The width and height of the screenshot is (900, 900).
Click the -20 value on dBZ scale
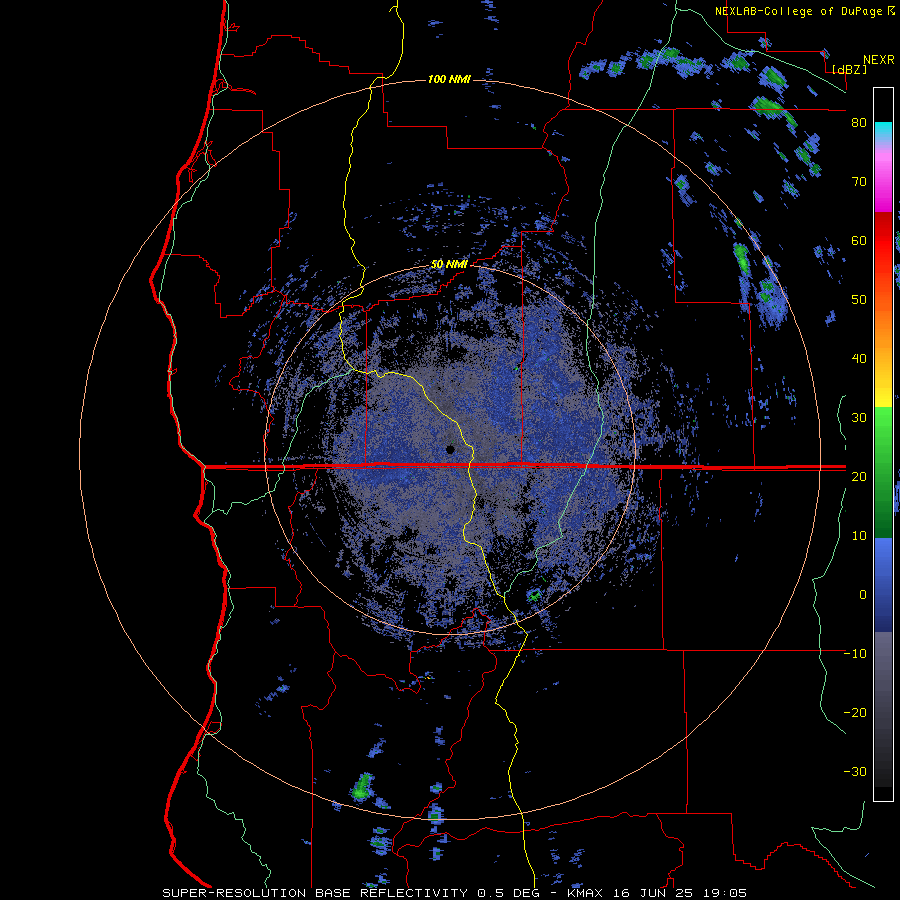[x=855, y=712]
